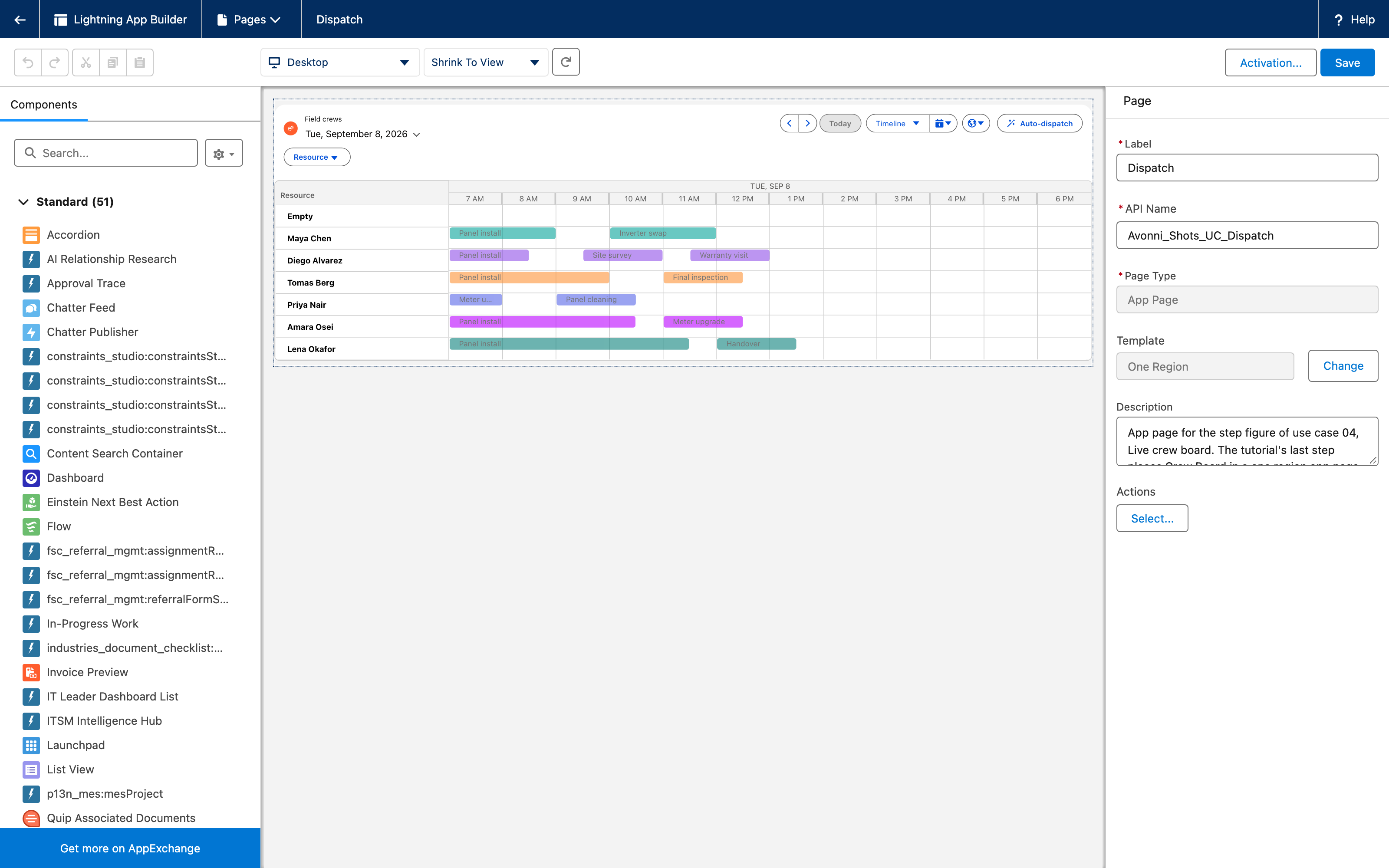This screenshot has width=1389, height=868.
Task: Select Lena Okafor's Handover event
Action: click(757, 344)
